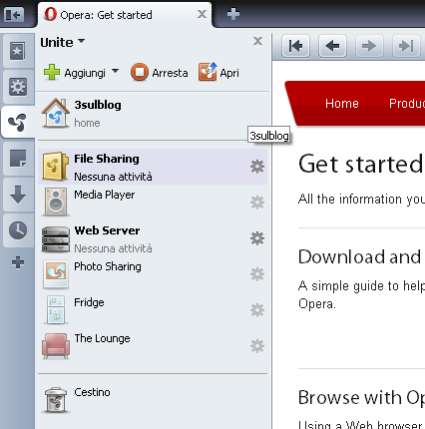Open The Lounge settings gear
Screen dimensions: 425x429
(x=257, y=346)
